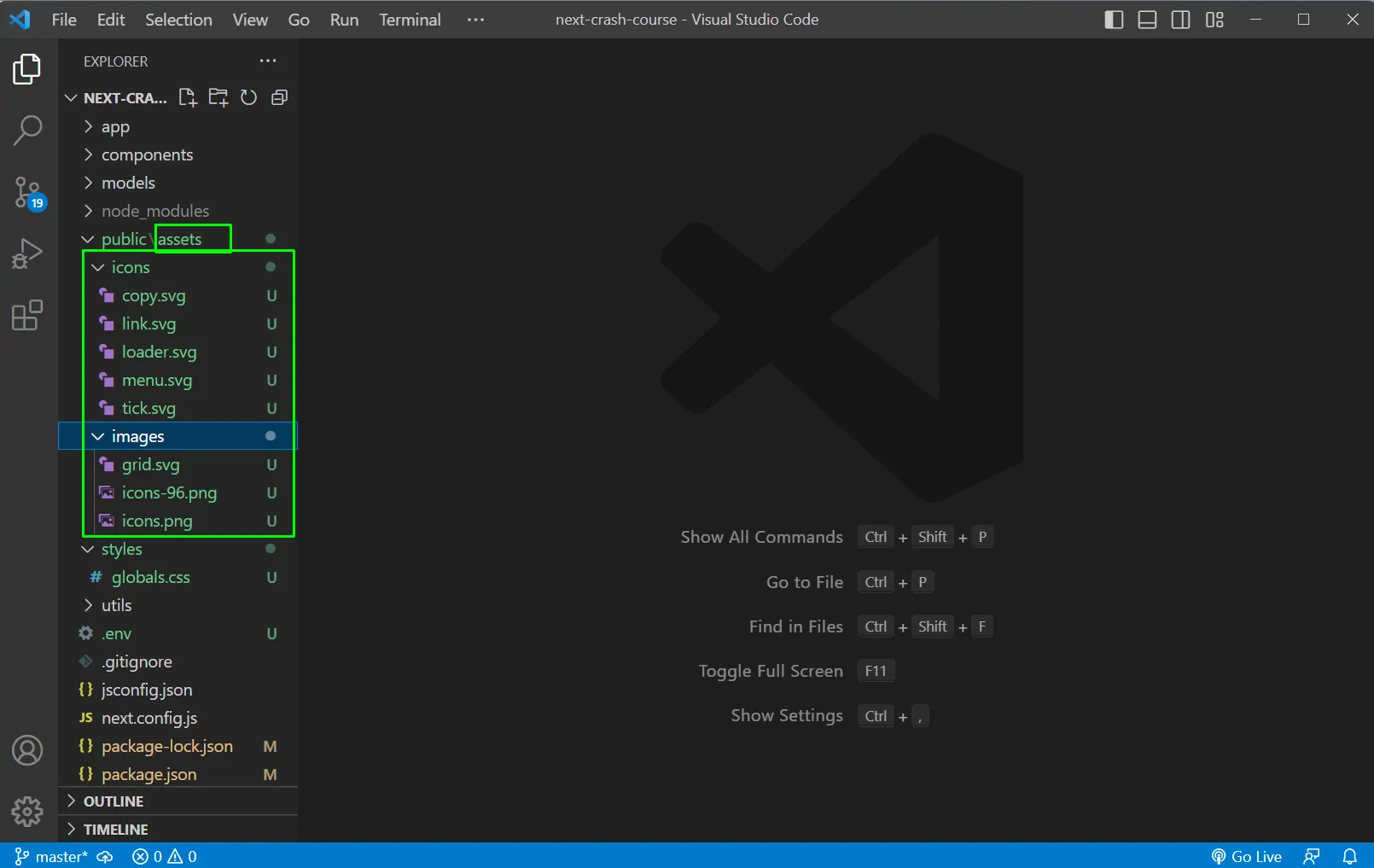
Task: Click the master branch indicator in status bar
Action: pos(51,856)
